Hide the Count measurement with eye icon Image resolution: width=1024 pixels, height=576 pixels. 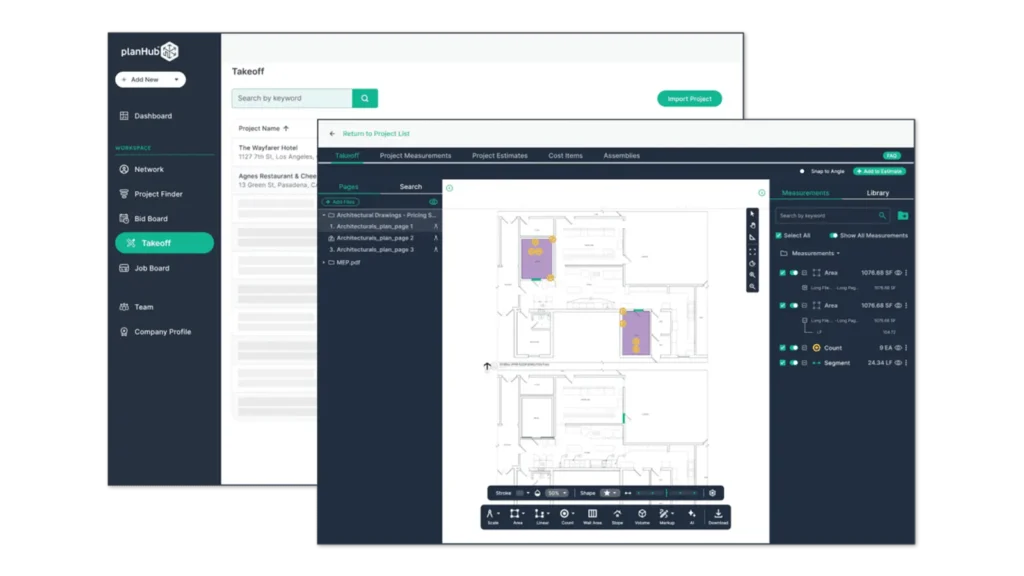pyautogui.click(x=898, y=348)
